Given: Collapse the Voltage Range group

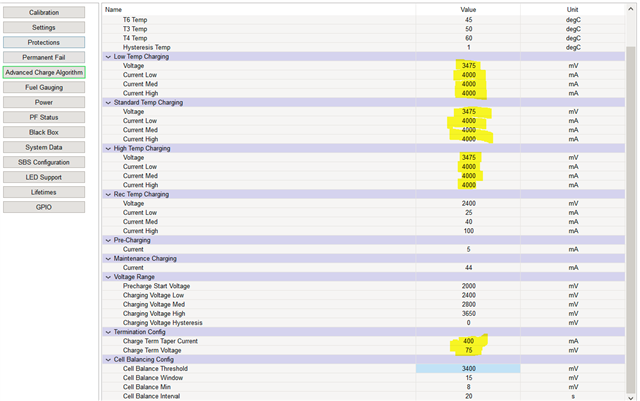Looking at the screenshot, I should click(x=108, y=277).
